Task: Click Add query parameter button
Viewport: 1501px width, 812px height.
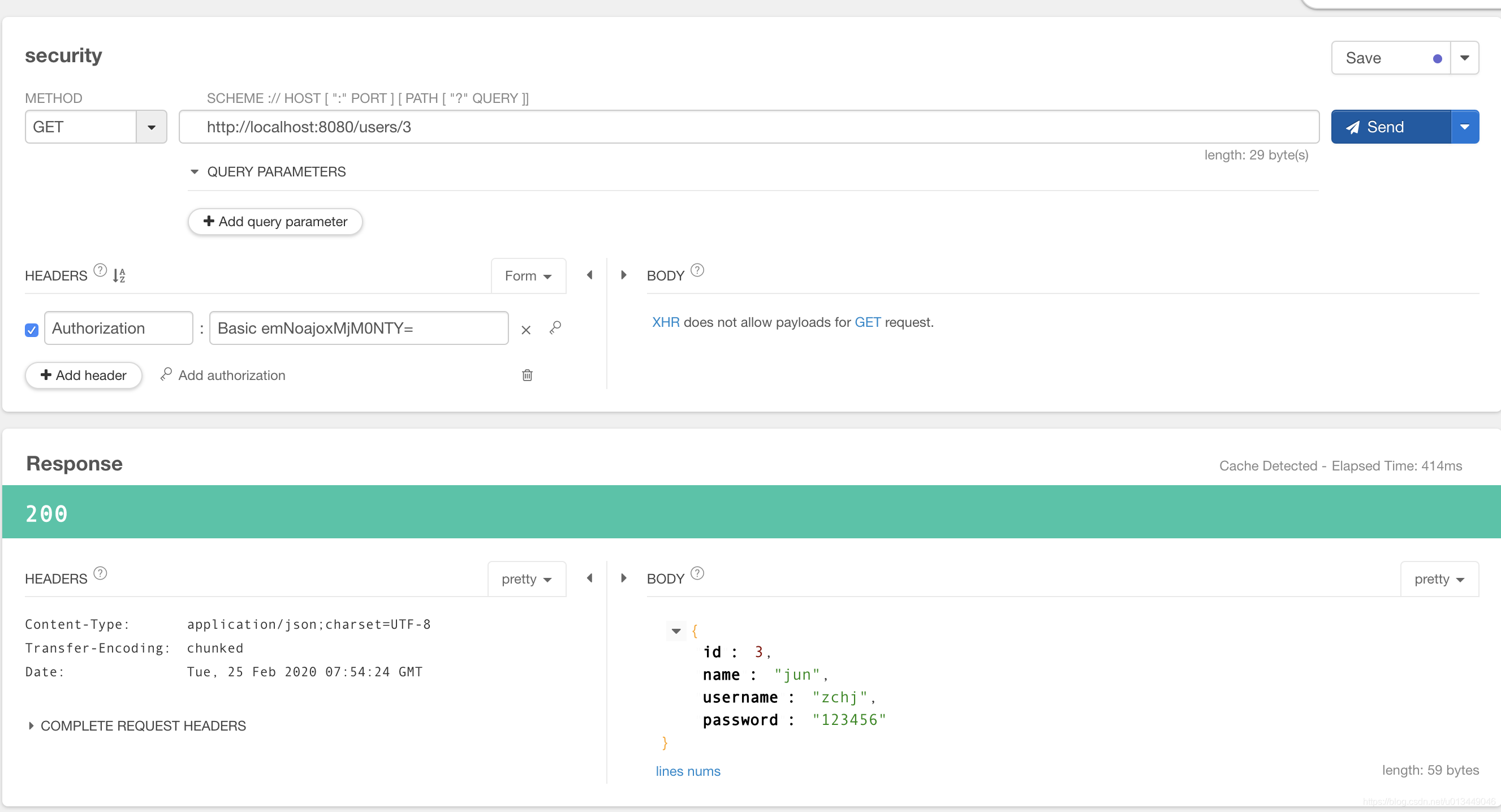Action: 275,221
